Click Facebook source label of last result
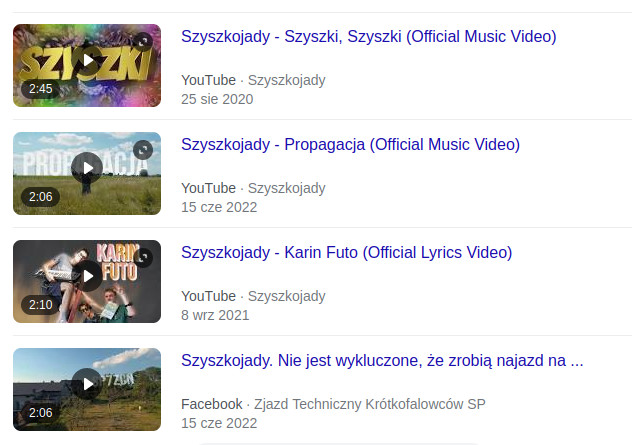 (212, 404)
